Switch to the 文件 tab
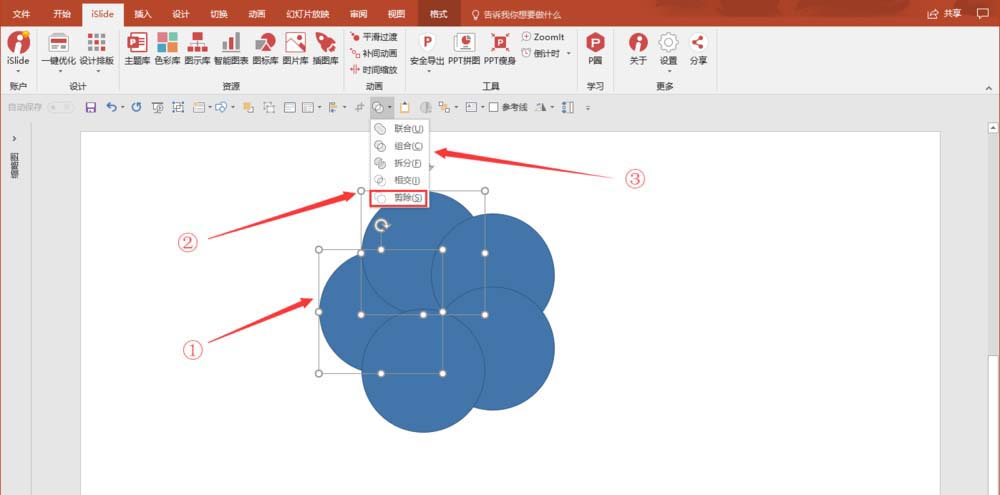This screenshot has height=495, width=1000. pos(22,13)
